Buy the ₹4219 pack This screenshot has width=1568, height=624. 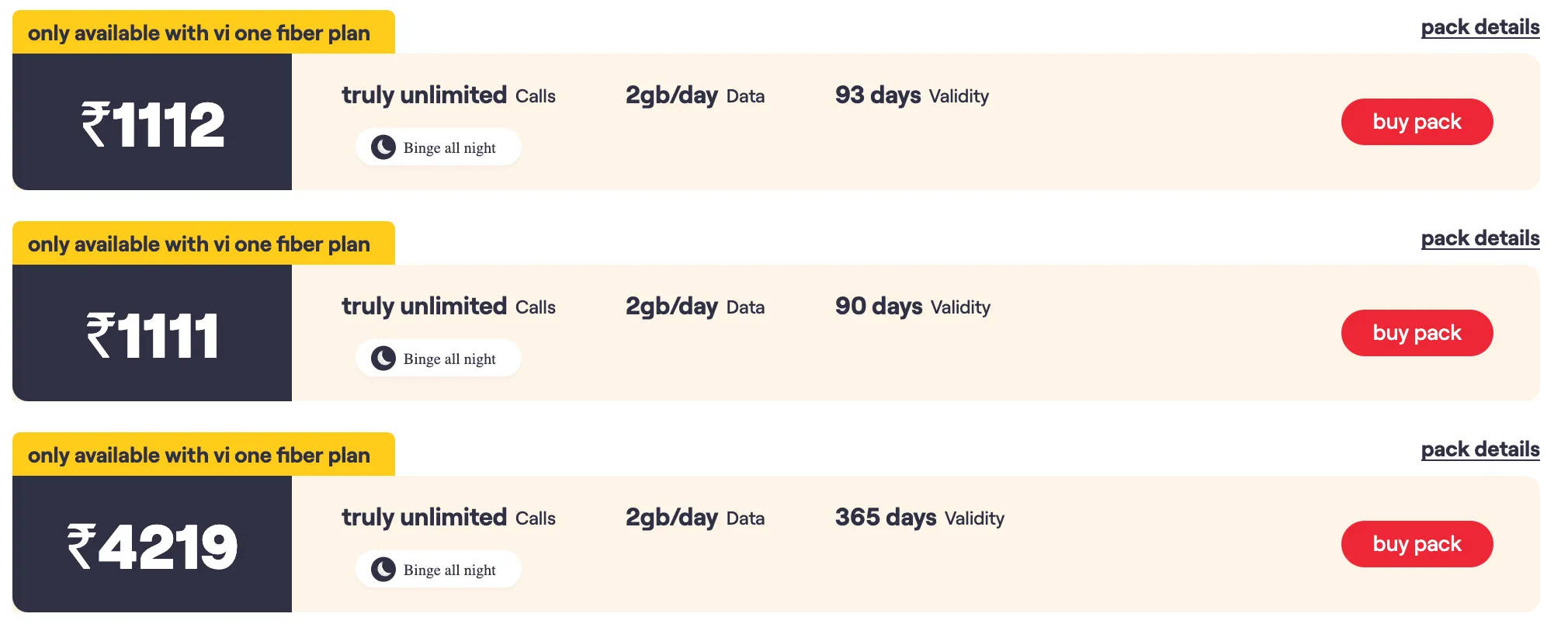click(x=1417, y=544)
